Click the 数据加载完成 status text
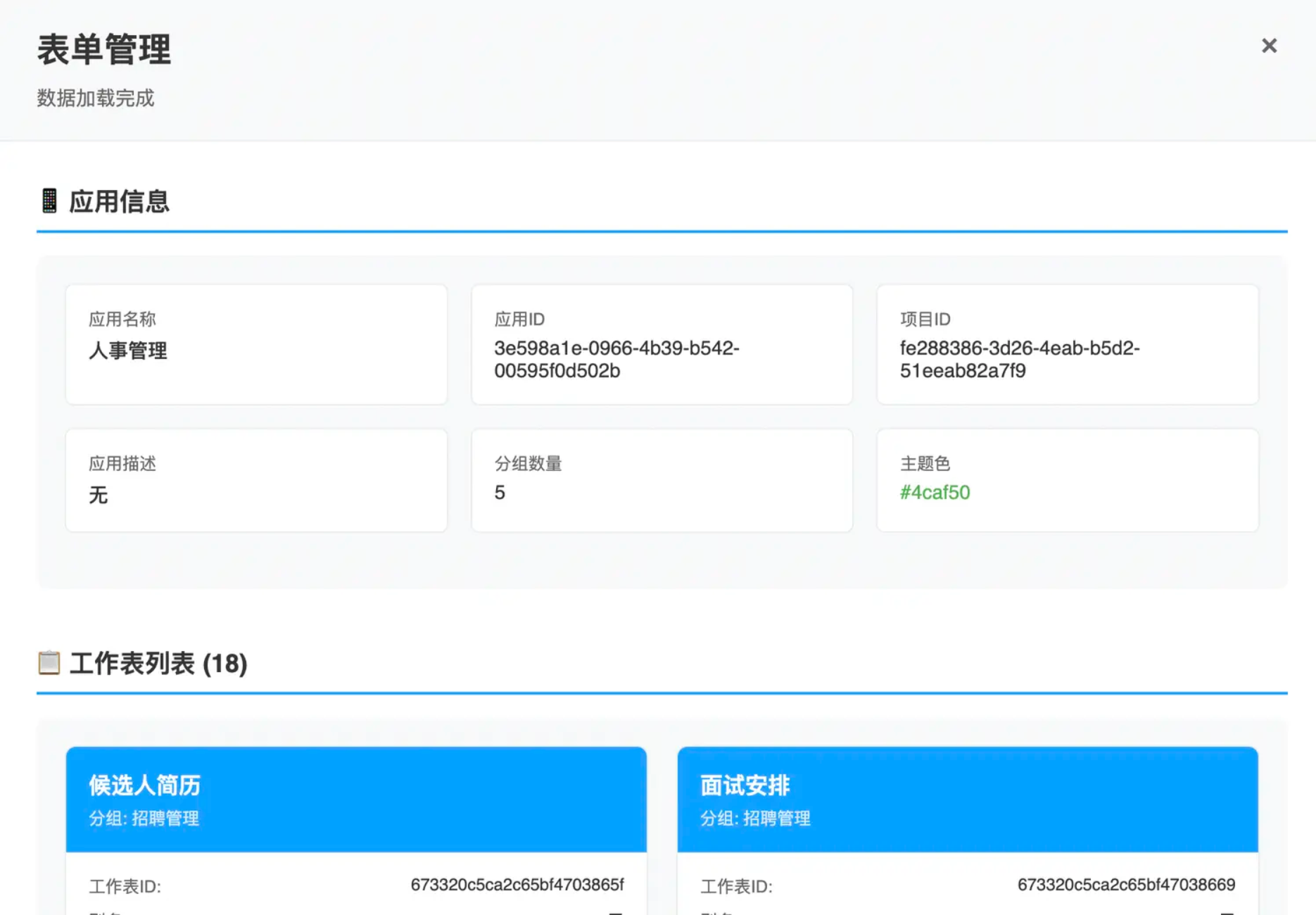 pos(96,98)
